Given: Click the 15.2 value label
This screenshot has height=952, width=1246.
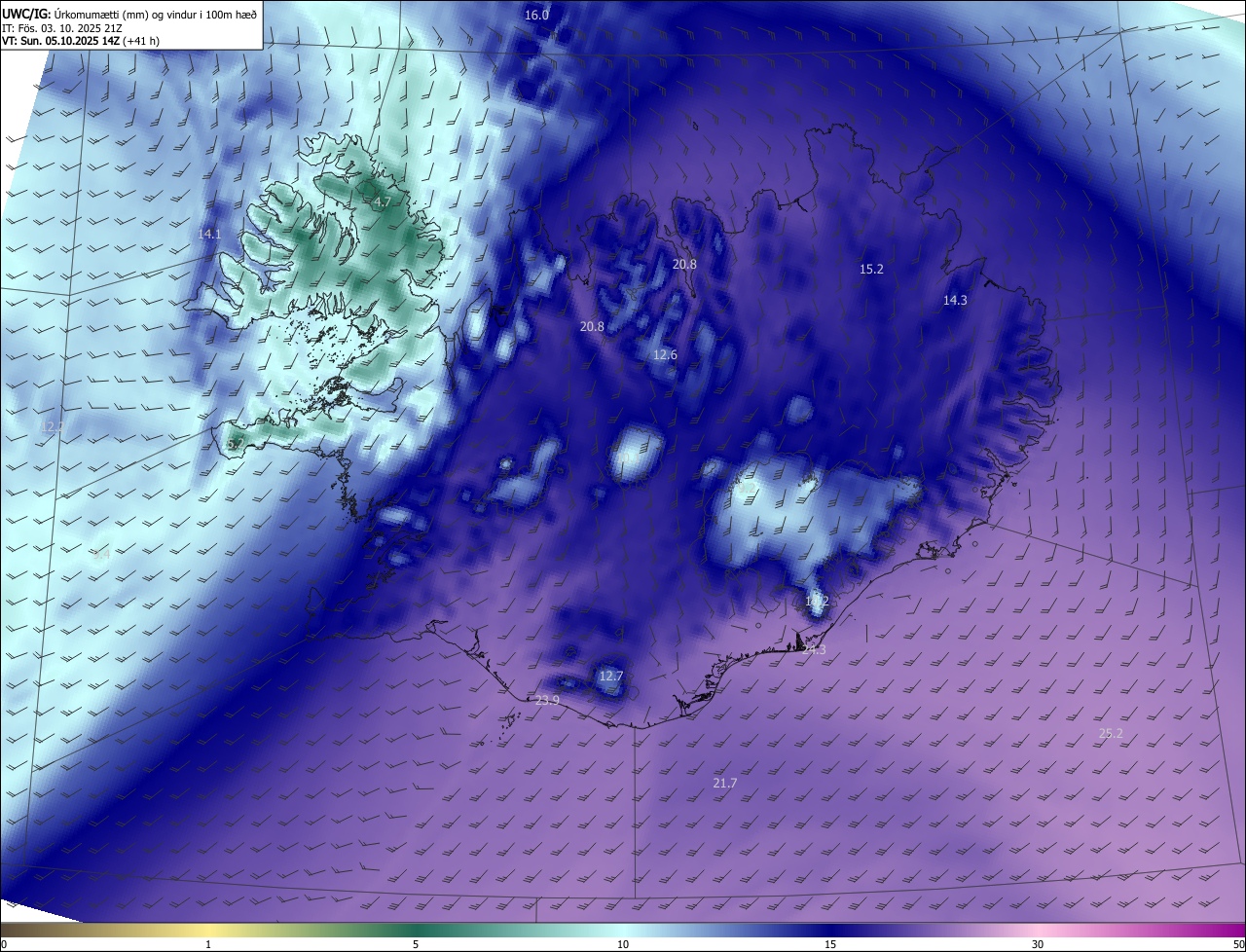Looking at the screenshot, I should tap(871, 269).
